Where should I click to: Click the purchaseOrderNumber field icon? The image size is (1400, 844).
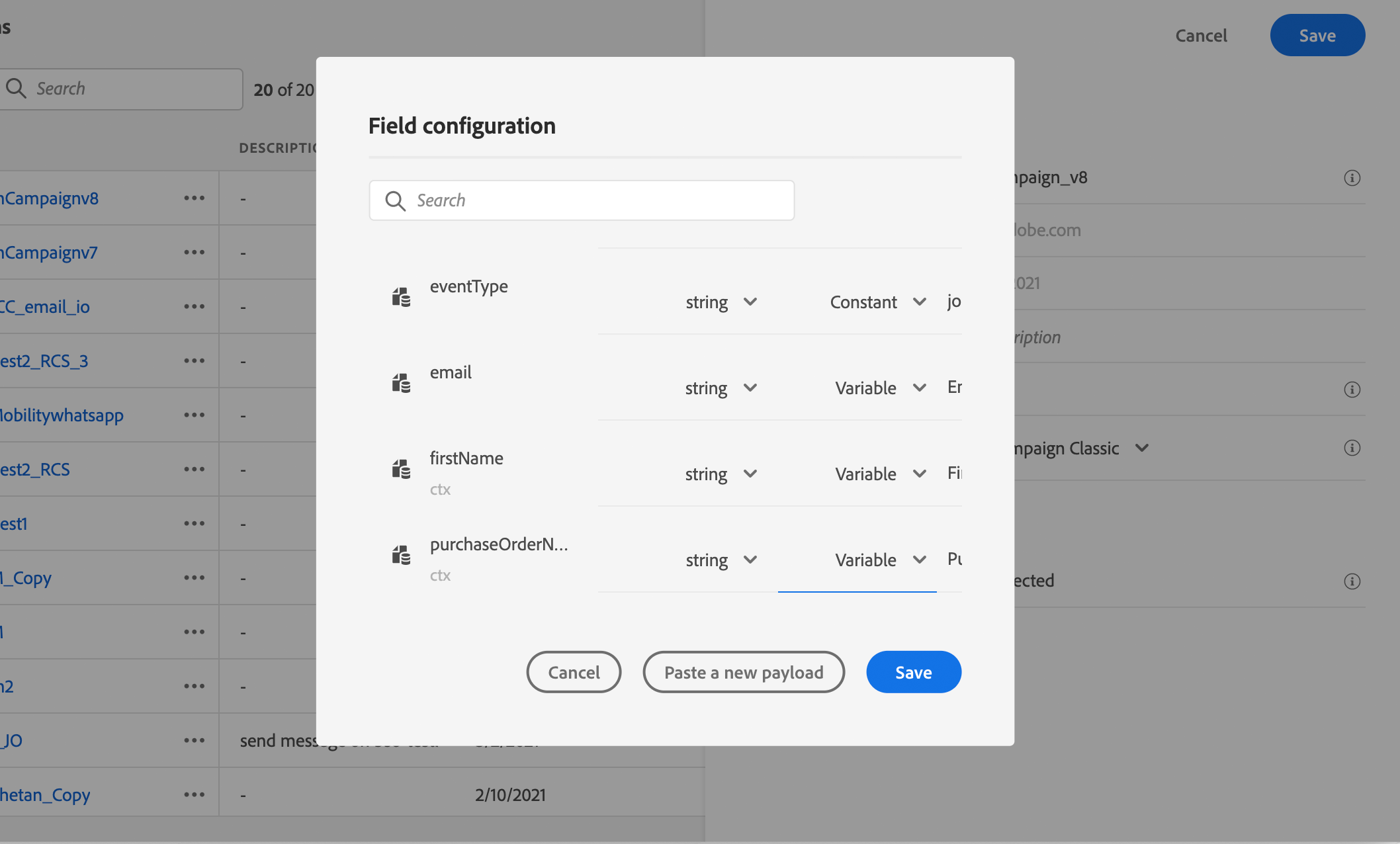[x=401, y=555]
